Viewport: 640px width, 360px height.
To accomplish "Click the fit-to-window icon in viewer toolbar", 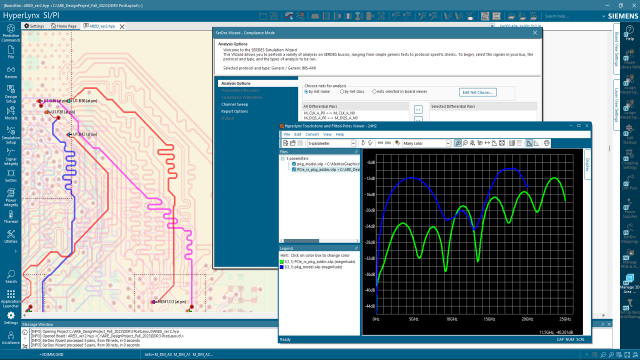I will (502, 143).
